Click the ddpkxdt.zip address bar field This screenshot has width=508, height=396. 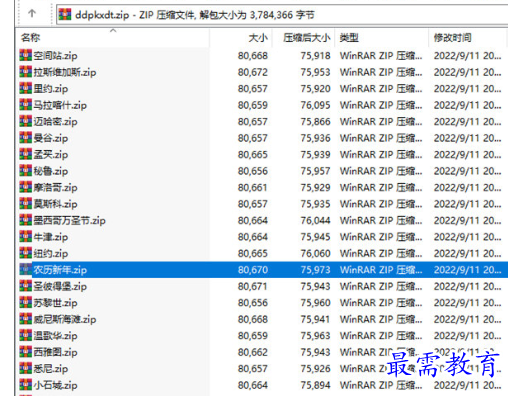point(282,15)
